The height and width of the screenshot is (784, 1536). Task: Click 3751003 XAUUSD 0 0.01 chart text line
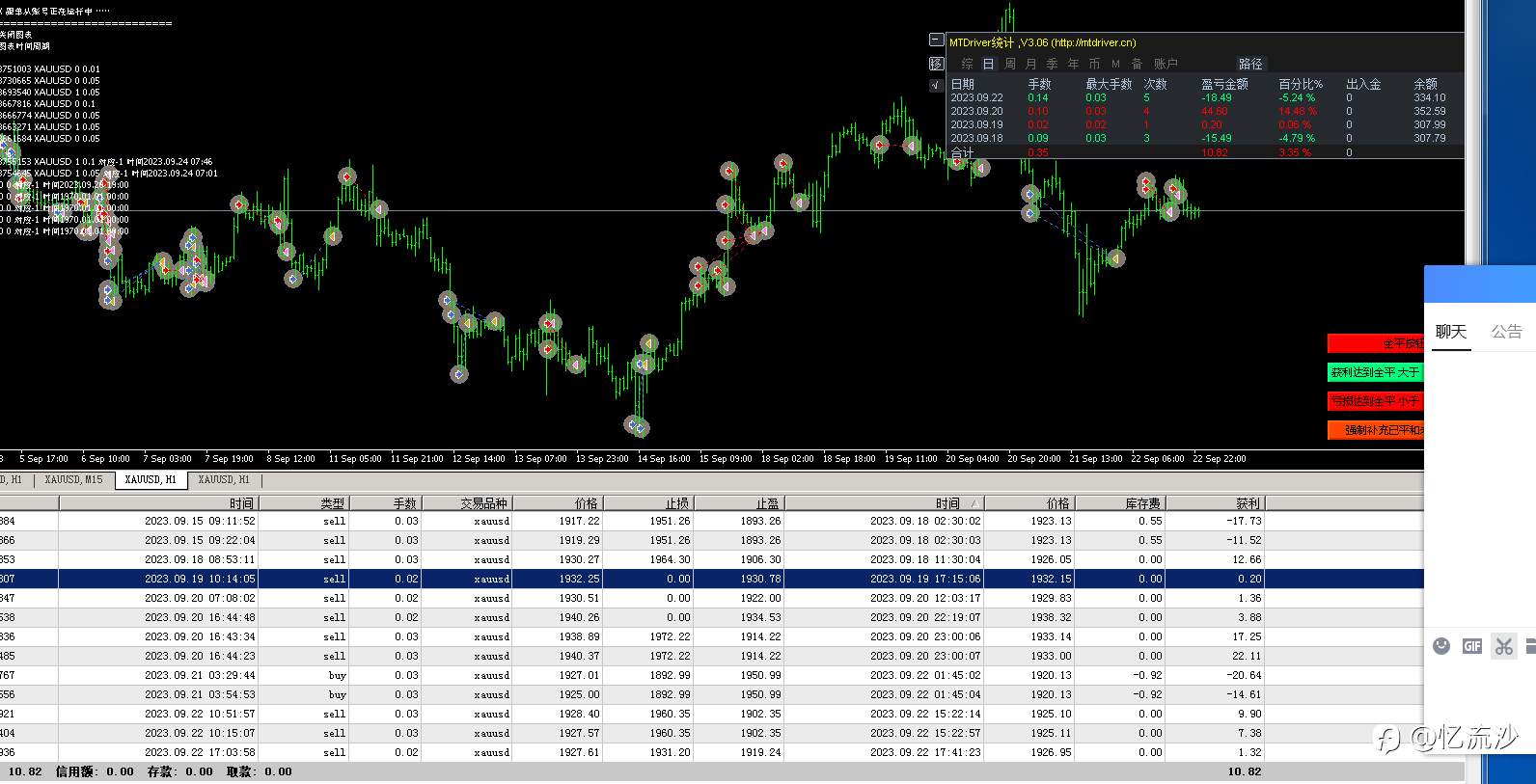pos(50,69)
